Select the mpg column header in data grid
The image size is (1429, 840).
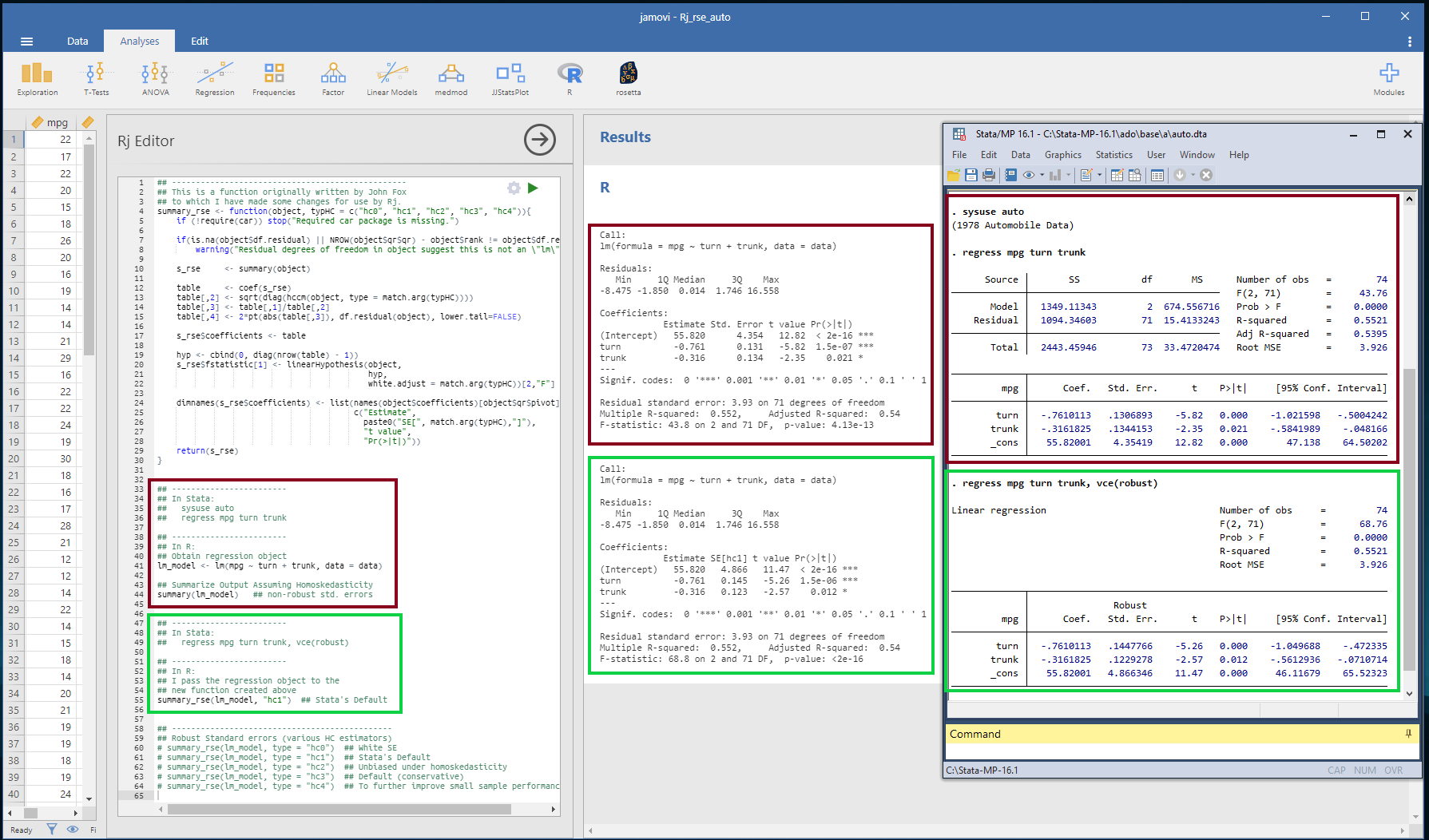[51, 122]
